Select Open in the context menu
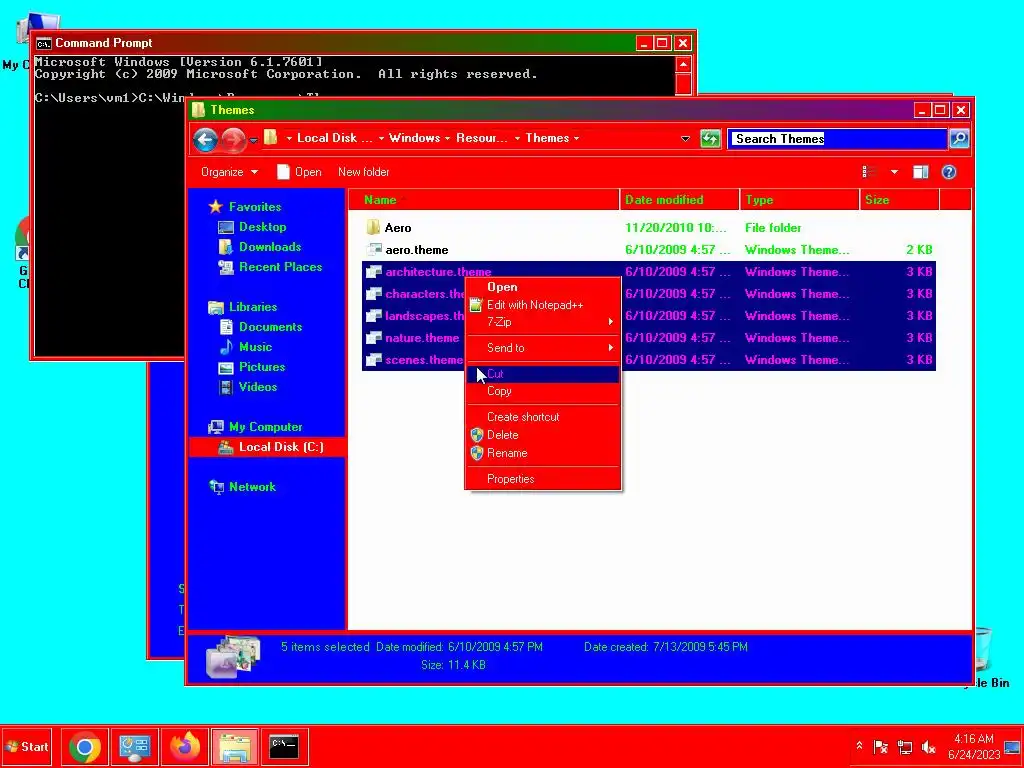The image size is (1024, 768). tap(542, 287)
